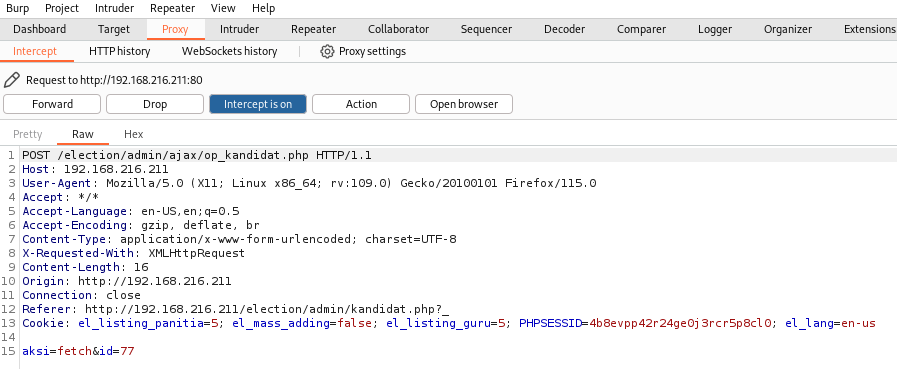The width and height of the screenshot is (897, 369).
Task: Open the Extensions tab
Action: click(869, 29)
